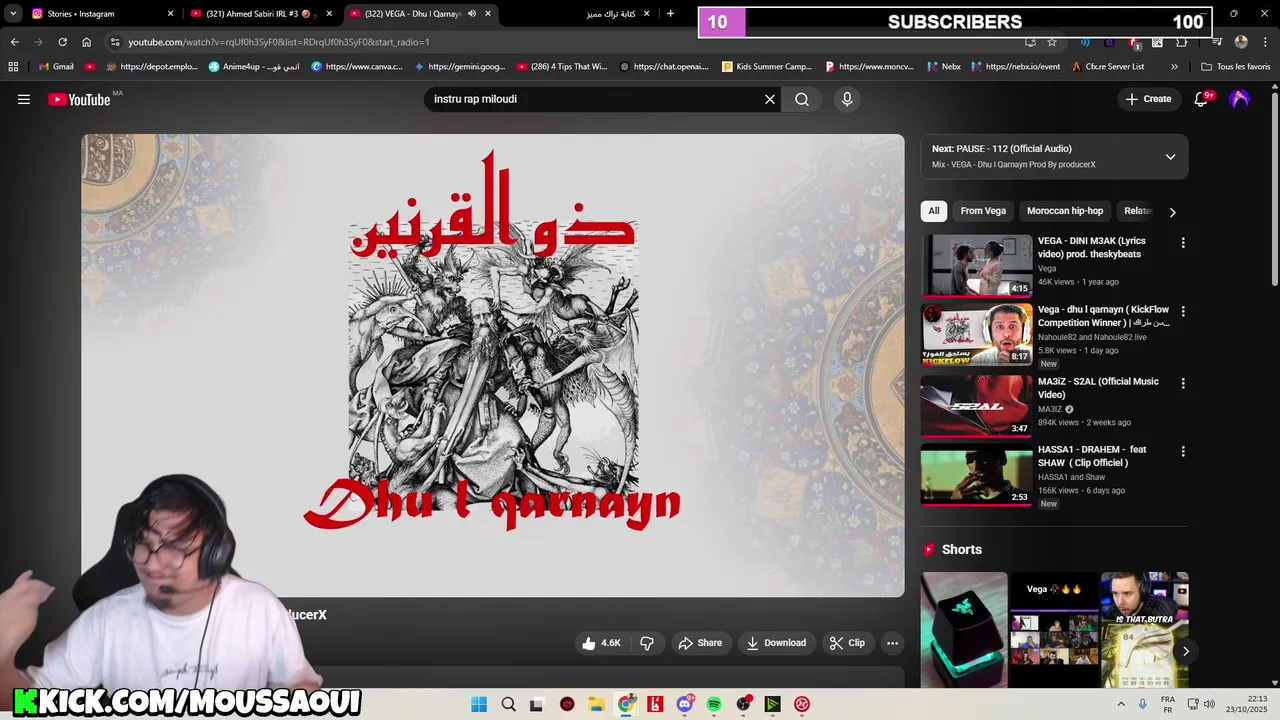Close the Stories Instagram tab
Viewport: 1280px width, 720px height.
pyautogui.click(x=170, y=14)
